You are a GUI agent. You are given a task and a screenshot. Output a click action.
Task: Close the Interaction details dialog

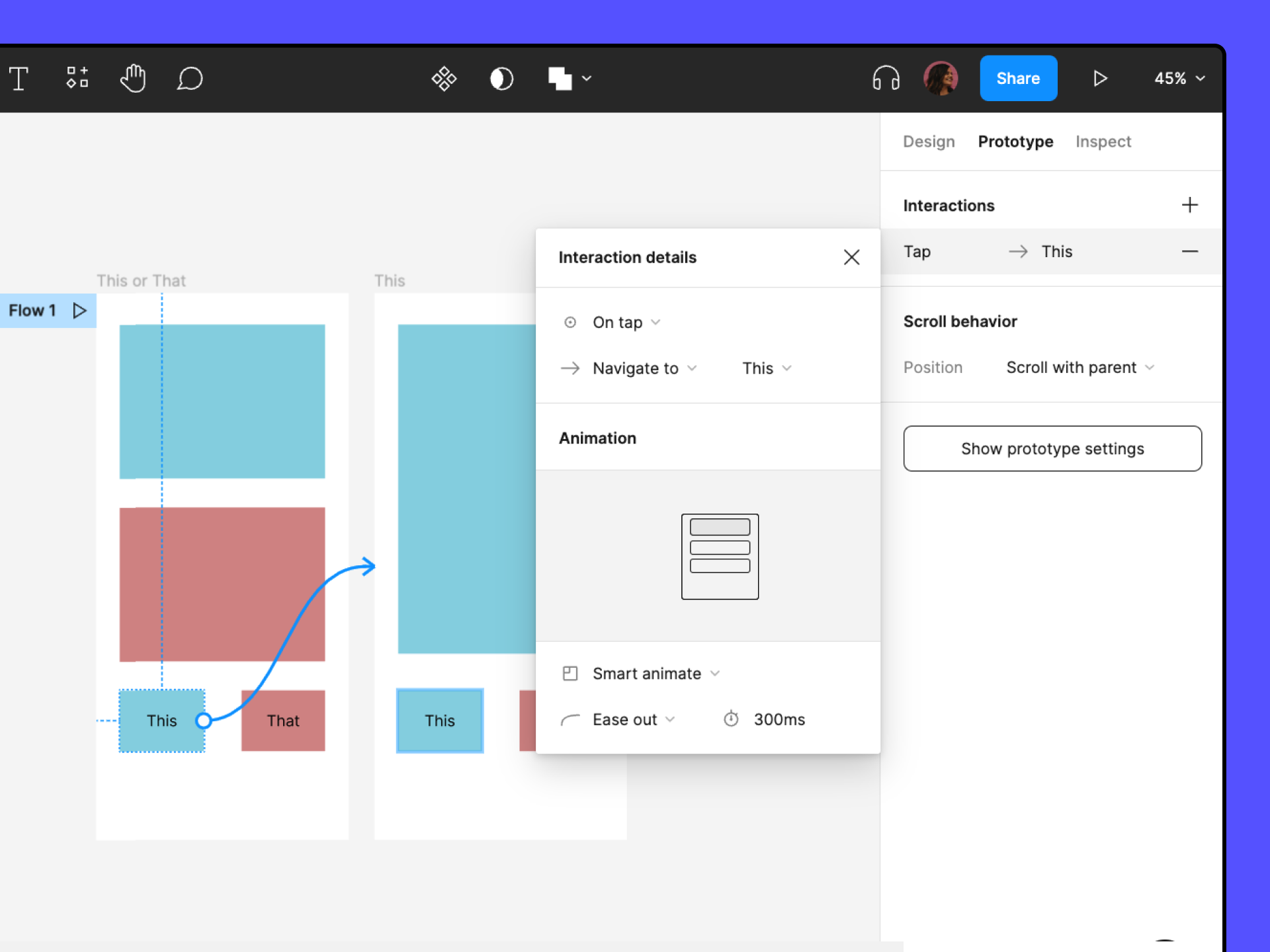point(851,258)
